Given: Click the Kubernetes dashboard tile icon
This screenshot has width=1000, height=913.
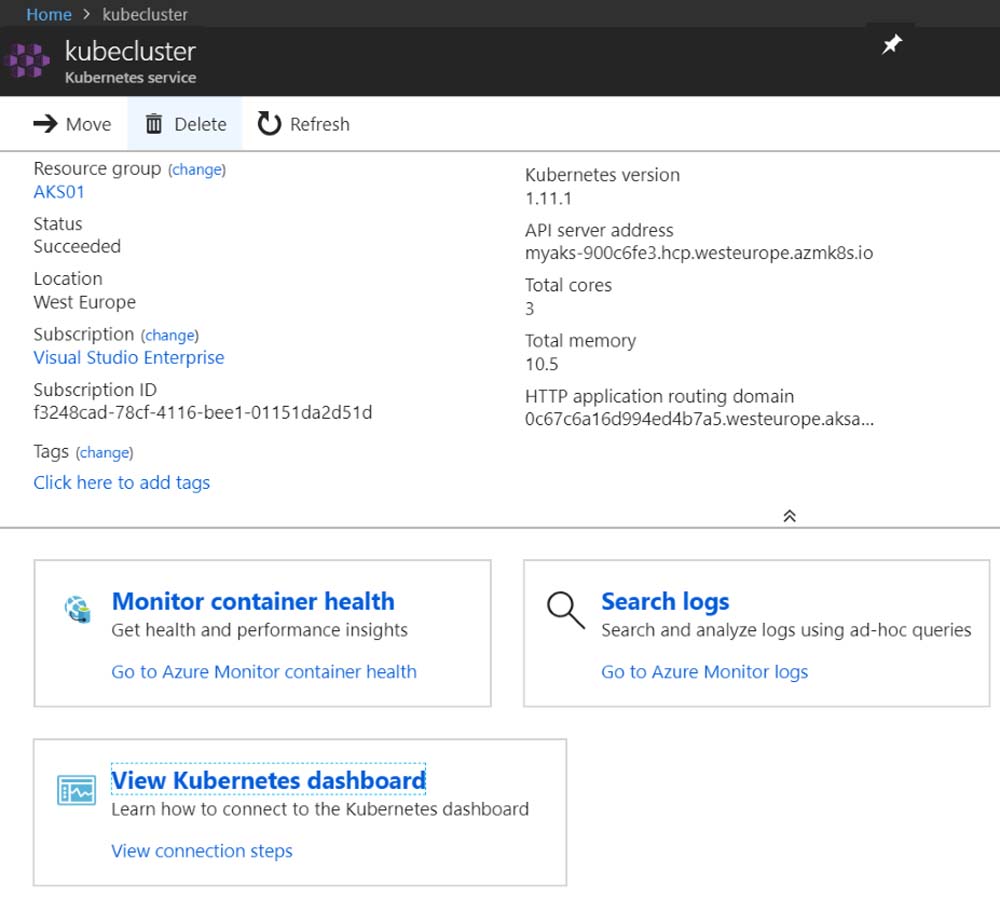Looking at the screenshot, I should tap(77, 790).
